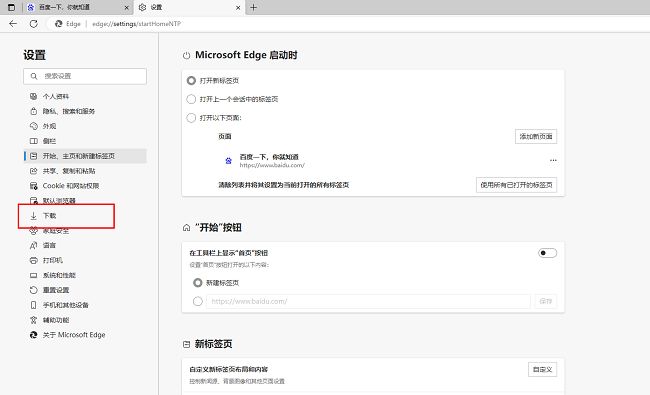Click the power icon beside Microsoft Edge 启动时
This screenshot has height=395, width=650.
point(187,56)
